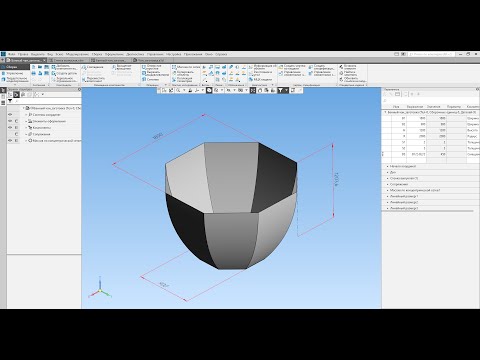Toggle visibility eye for coordinate systems row
The width and height of the screenshot is (480, 360).
click(x=10, y=114)
